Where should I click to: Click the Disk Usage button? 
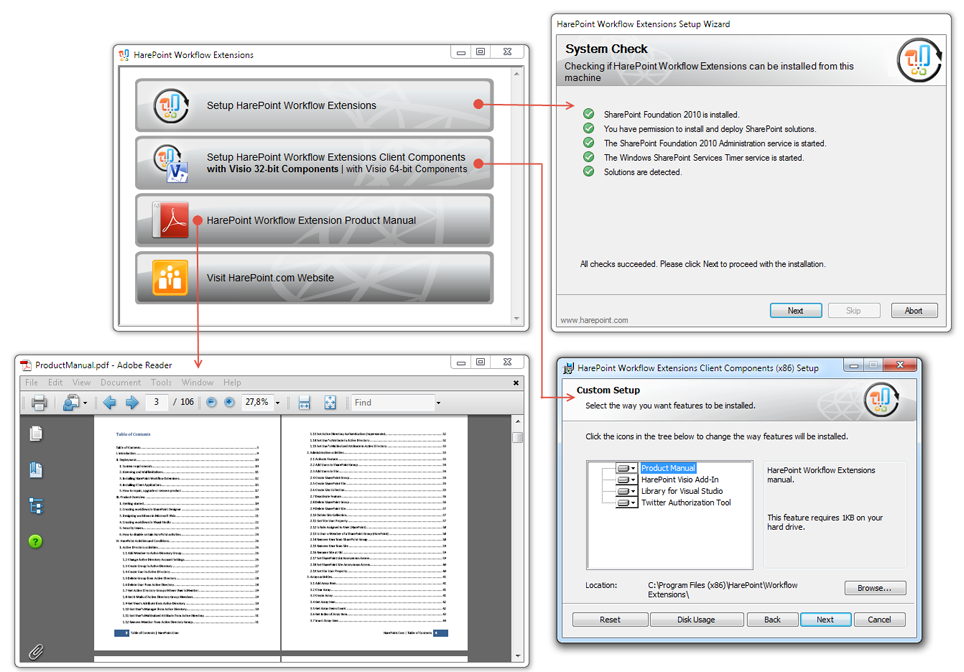696,620
